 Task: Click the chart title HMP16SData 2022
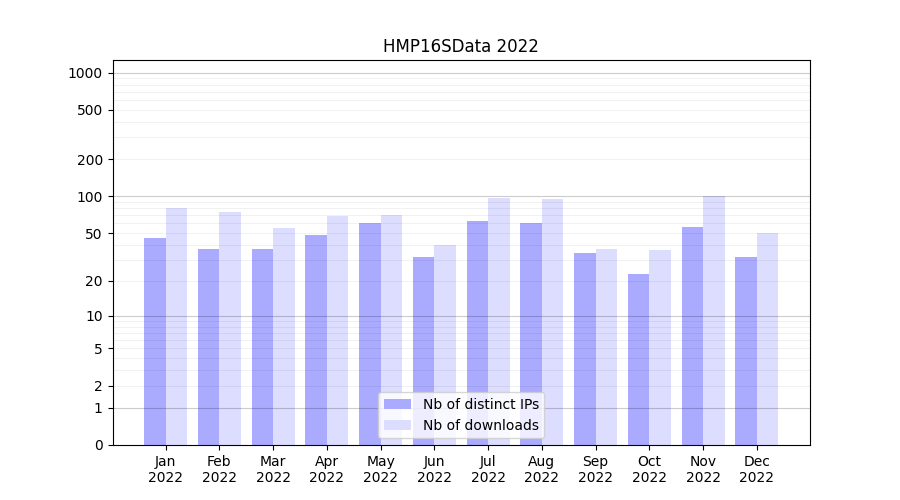tap(460, 46)
